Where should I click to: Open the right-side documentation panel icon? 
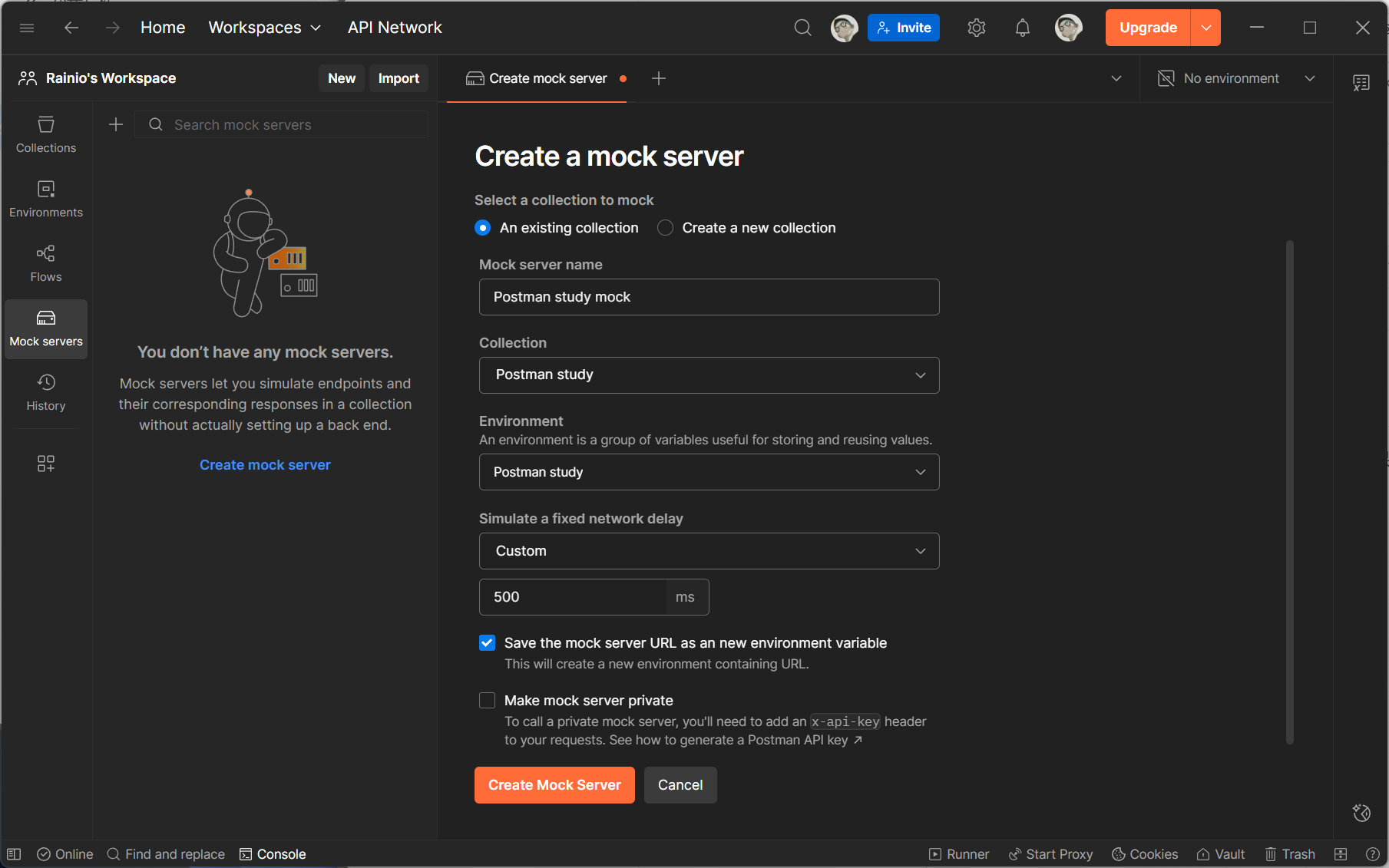tap(1361, 82)
